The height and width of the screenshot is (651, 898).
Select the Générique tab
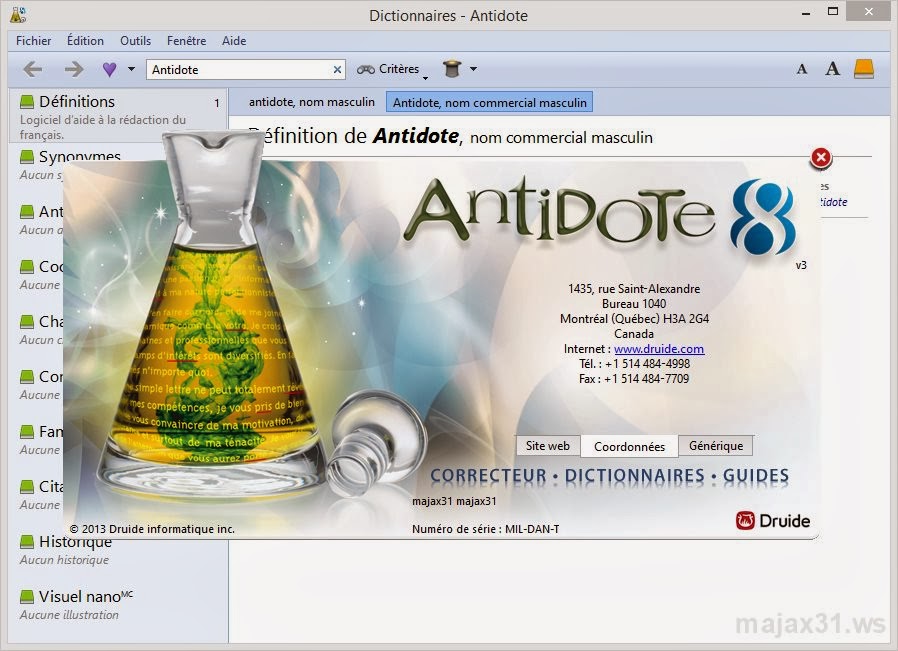click(x=716, y=445)
